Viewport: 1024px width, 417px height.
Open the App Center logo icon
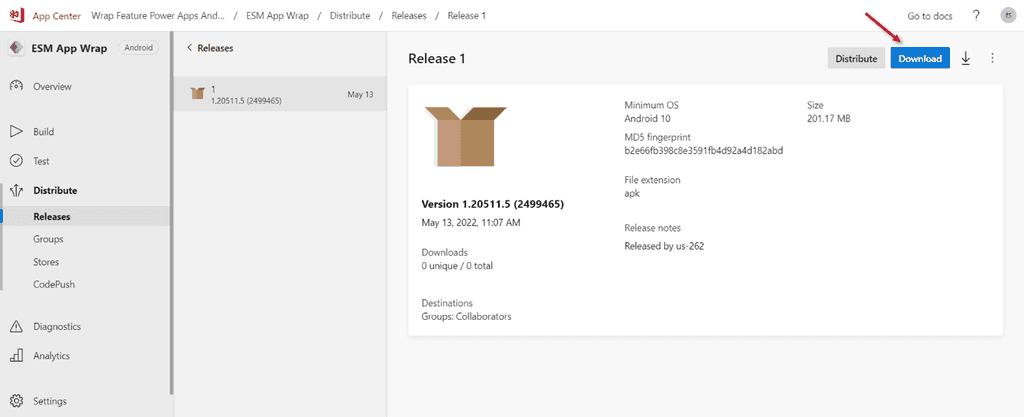click(x=17, y=16)
